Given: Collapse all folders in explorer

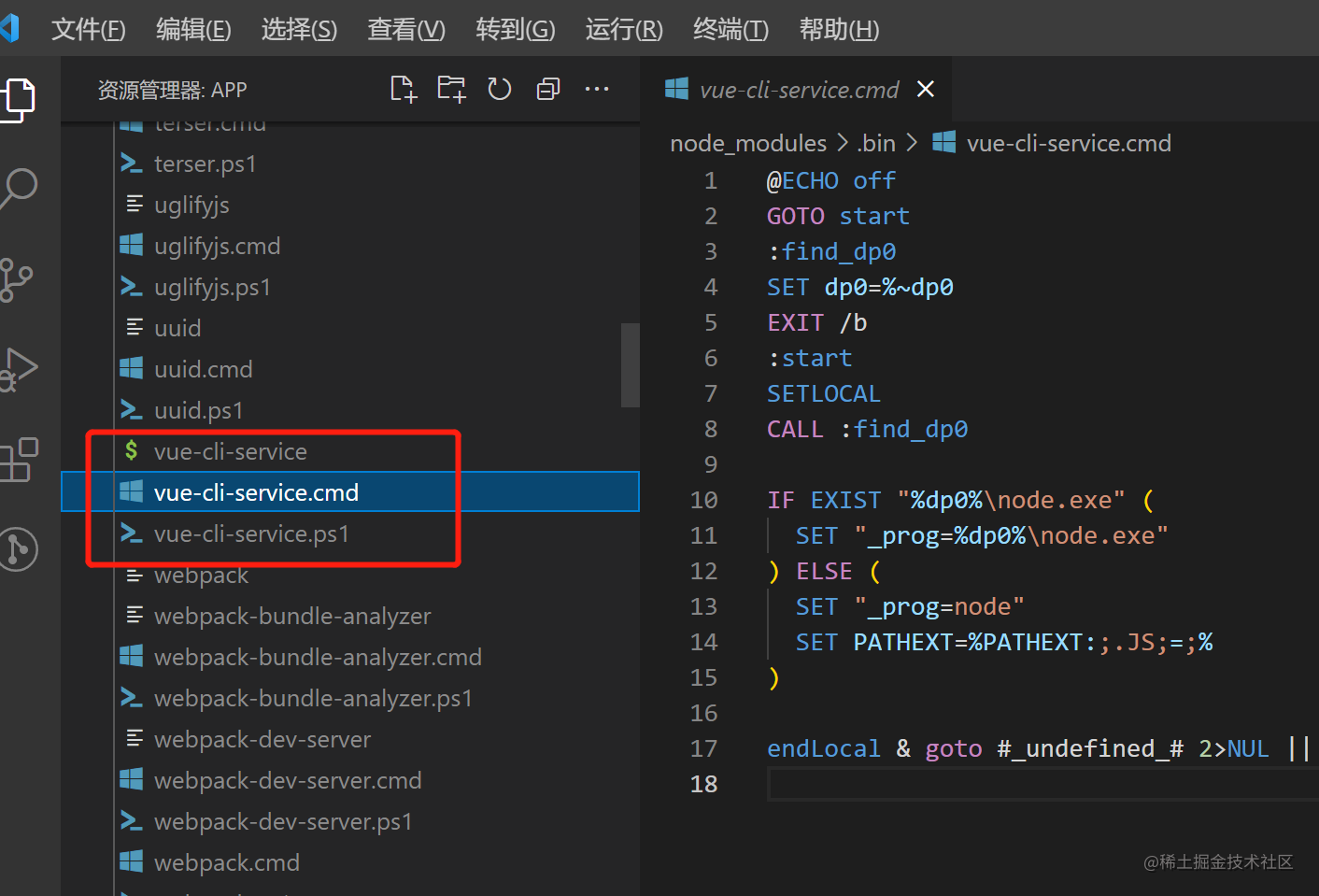Looking at the screenshot, I should click(x=548, y=90).
